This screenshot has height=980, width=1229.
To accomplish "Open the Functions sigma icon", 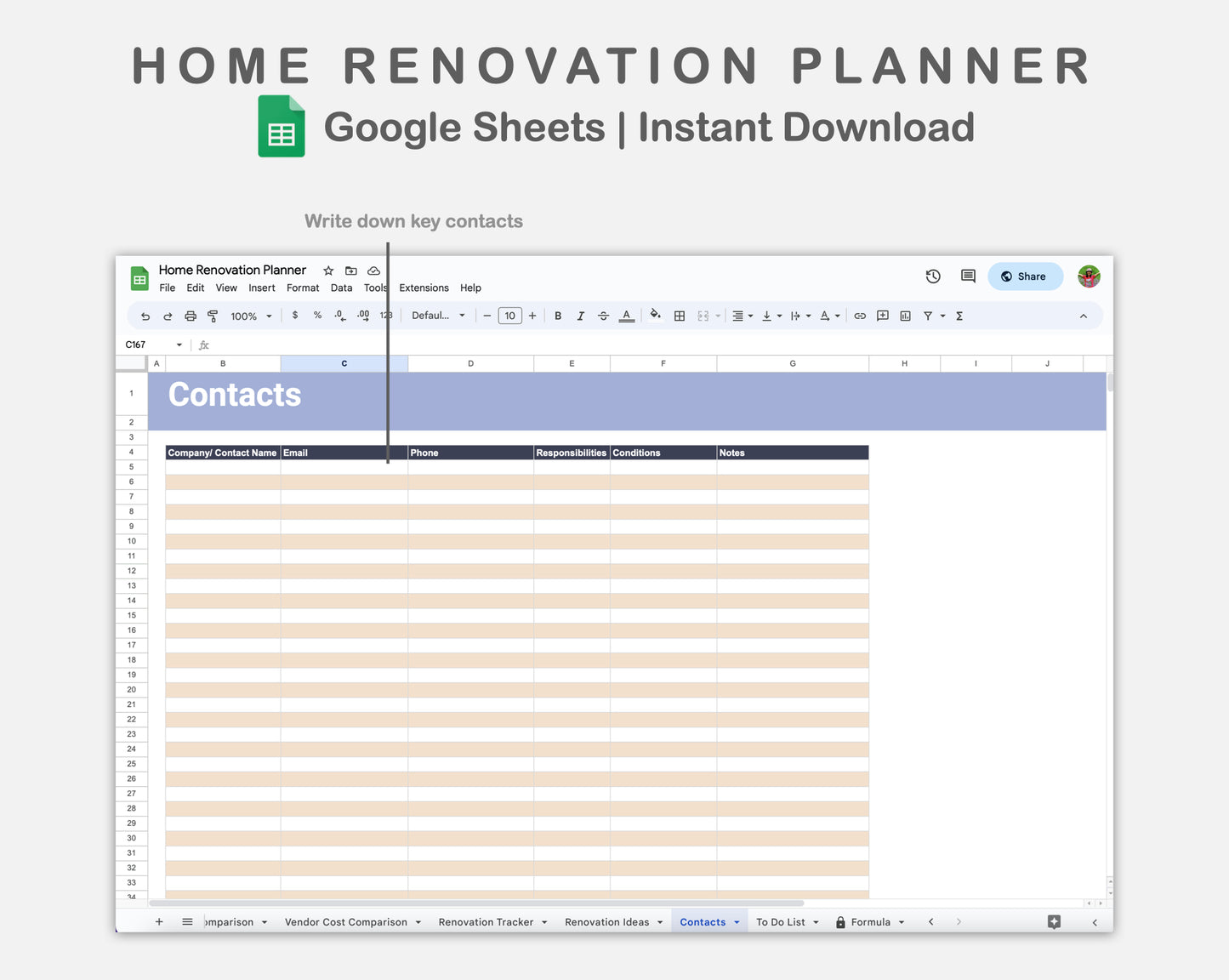I will [959, 316].
